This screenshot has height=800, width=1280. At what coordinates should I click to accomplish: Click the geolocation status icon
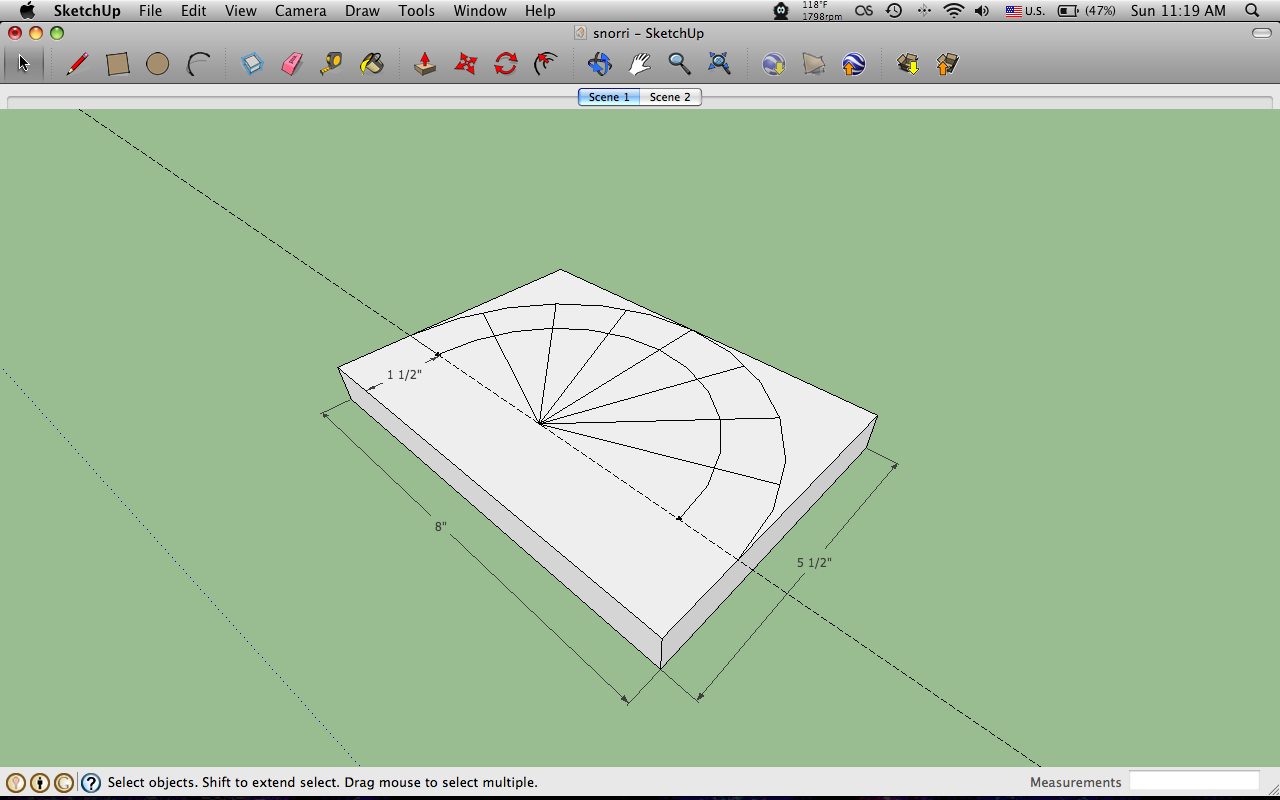[x=16, y=783]
